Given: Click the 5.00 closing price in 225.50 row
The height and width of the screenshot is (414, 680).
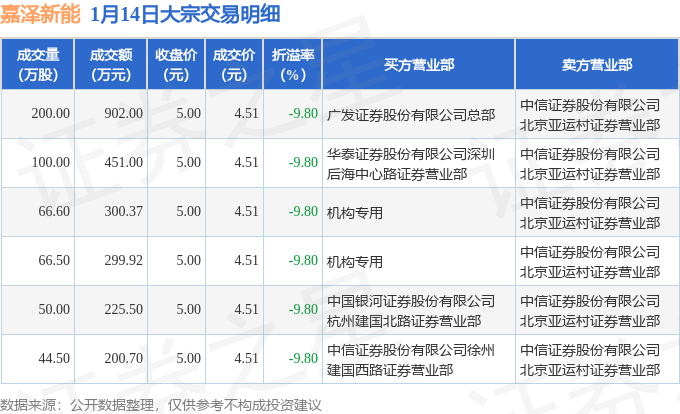Looking at the screenshot, I should tap(189, 310).
